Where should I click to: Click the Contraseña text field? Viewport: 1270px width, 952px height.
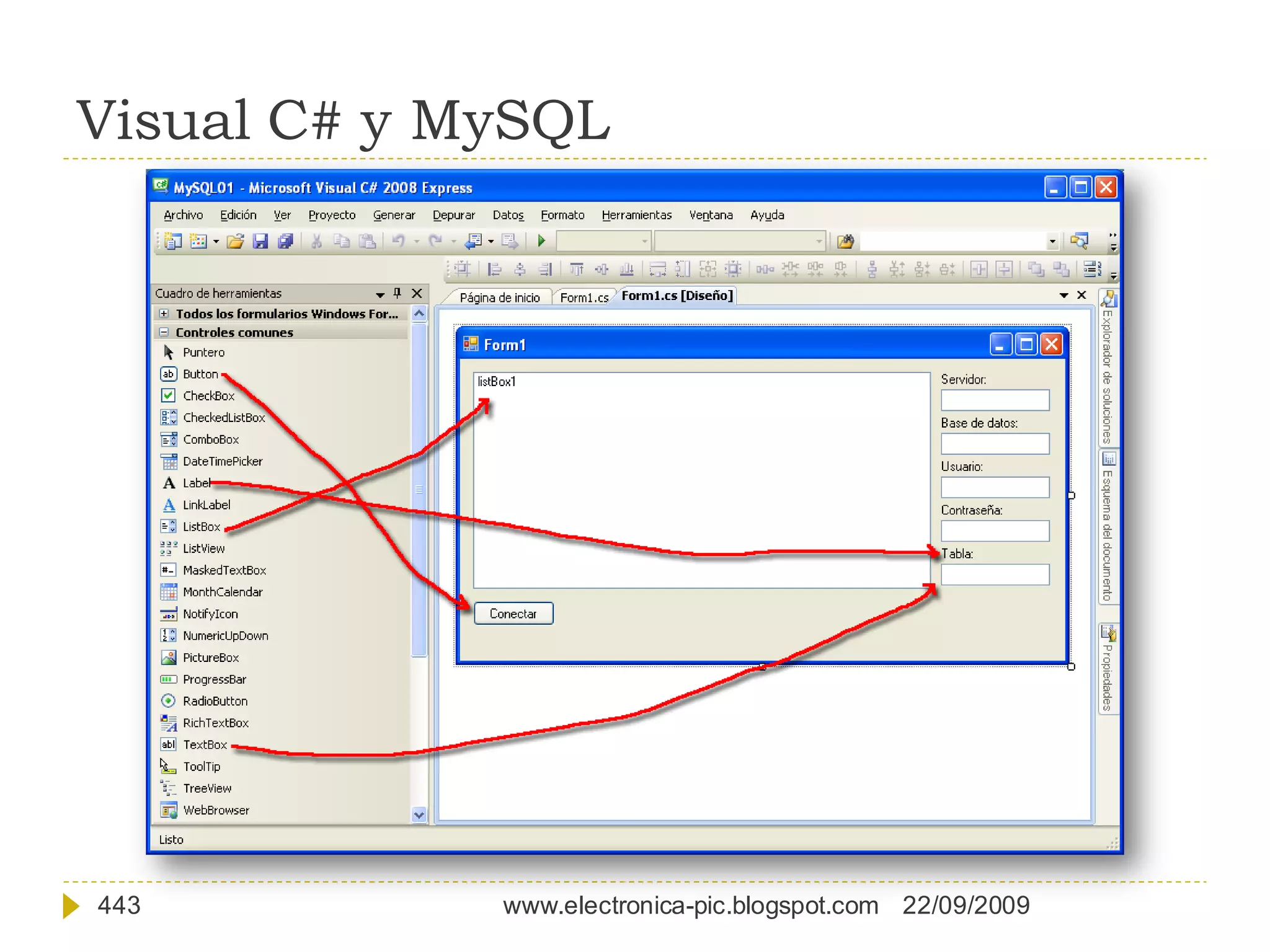click(x=995, y=531)
